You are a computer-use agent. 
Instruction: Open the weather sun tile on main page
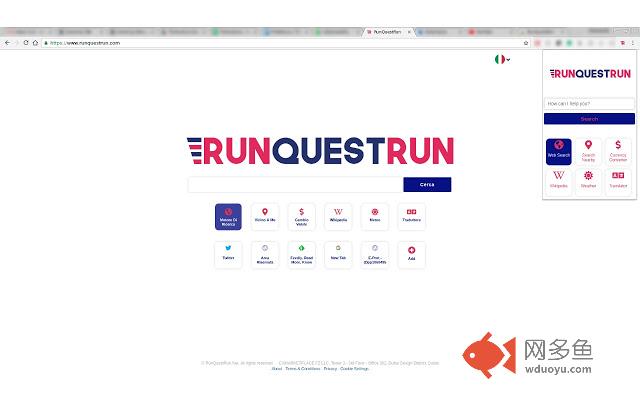point(375,217)
